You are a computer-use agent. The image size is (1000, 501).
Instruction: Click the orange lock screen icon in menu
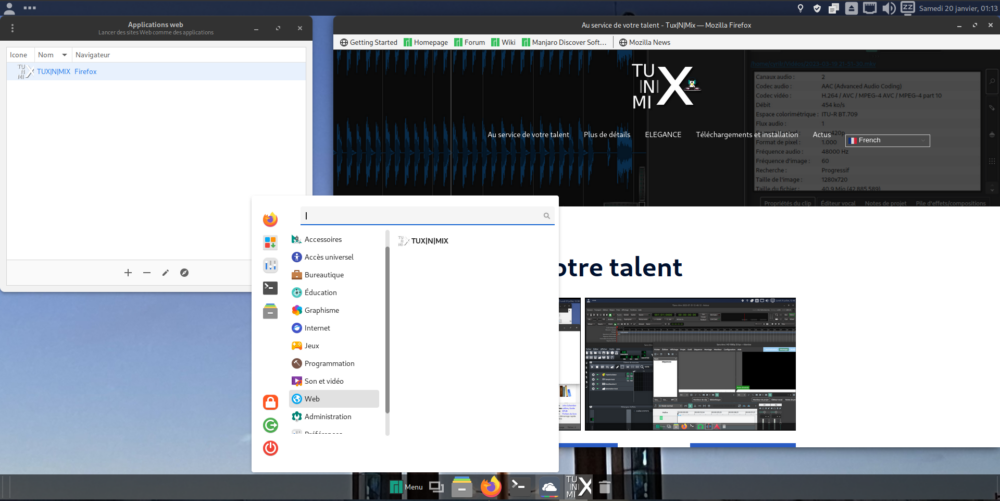270,402
